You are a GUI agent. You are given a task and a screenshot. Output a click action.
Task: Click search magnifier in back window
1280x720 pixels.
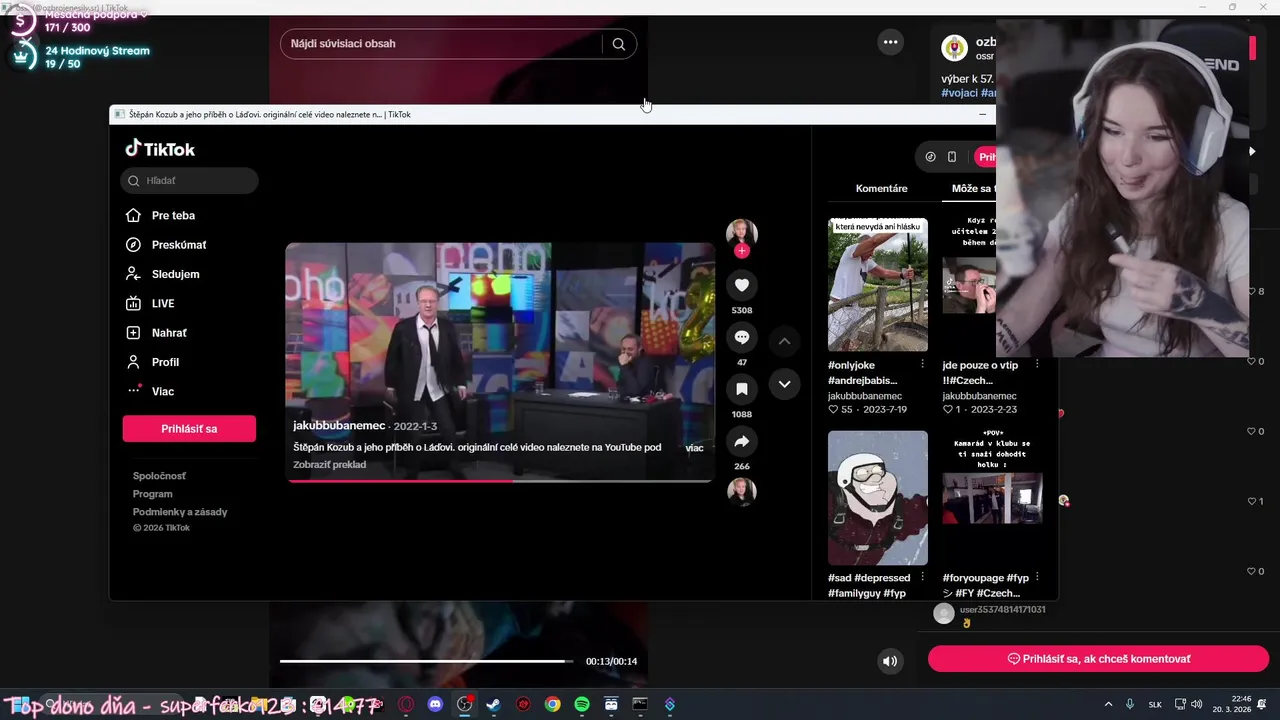(x=619, y=44)
